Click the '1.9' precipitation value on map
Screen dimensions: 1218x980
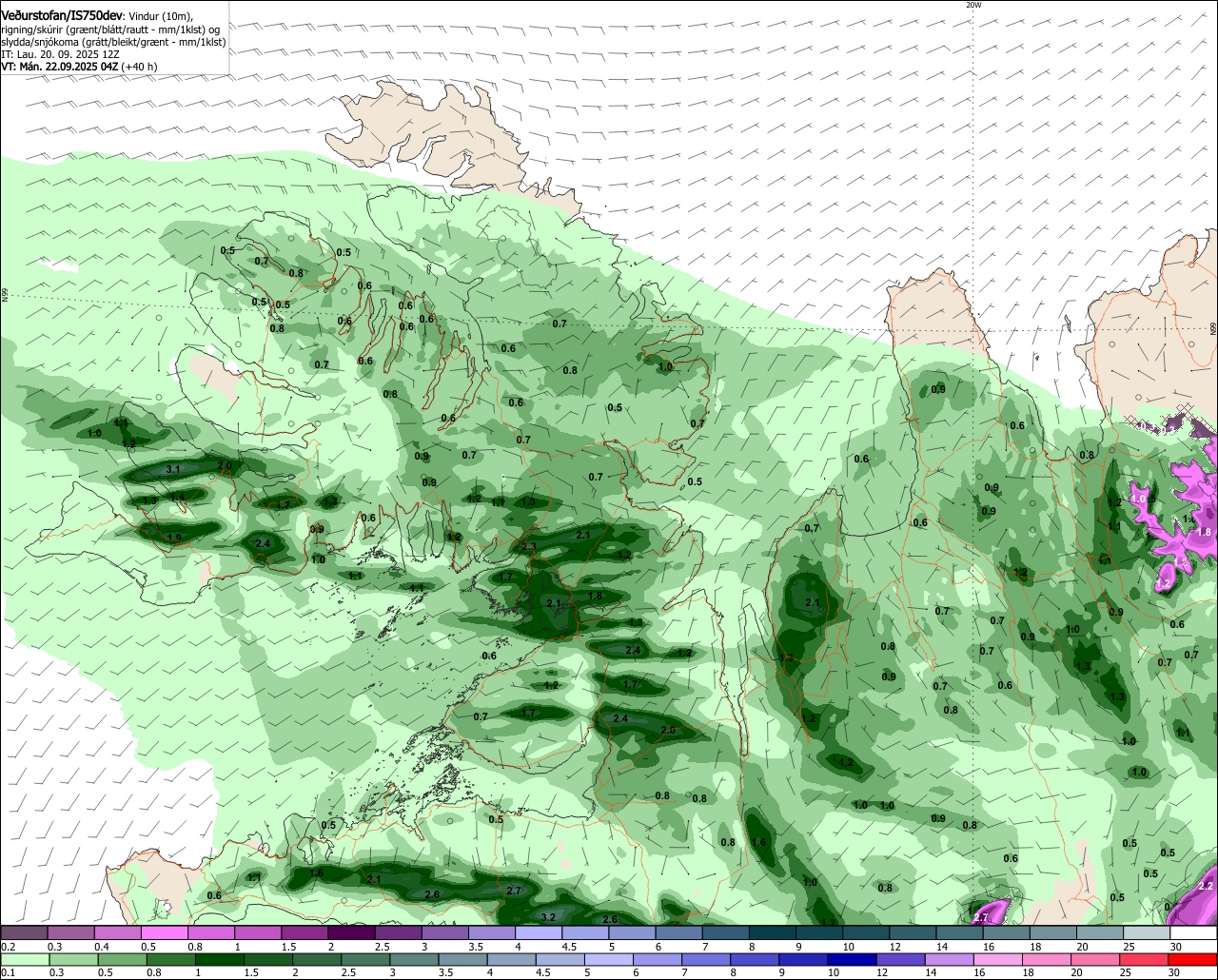pos(173,538)
